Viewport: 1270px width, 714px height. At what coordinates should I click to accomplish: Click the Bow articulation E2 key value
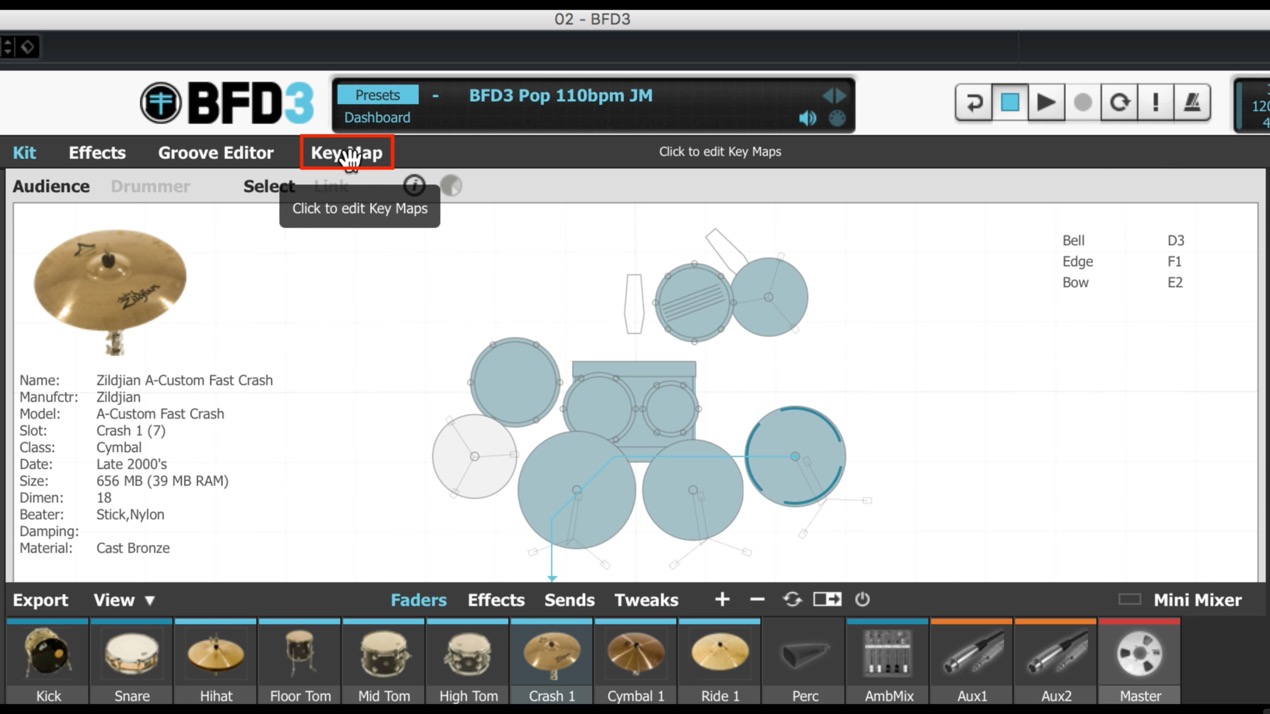(x=1175, y=283)
